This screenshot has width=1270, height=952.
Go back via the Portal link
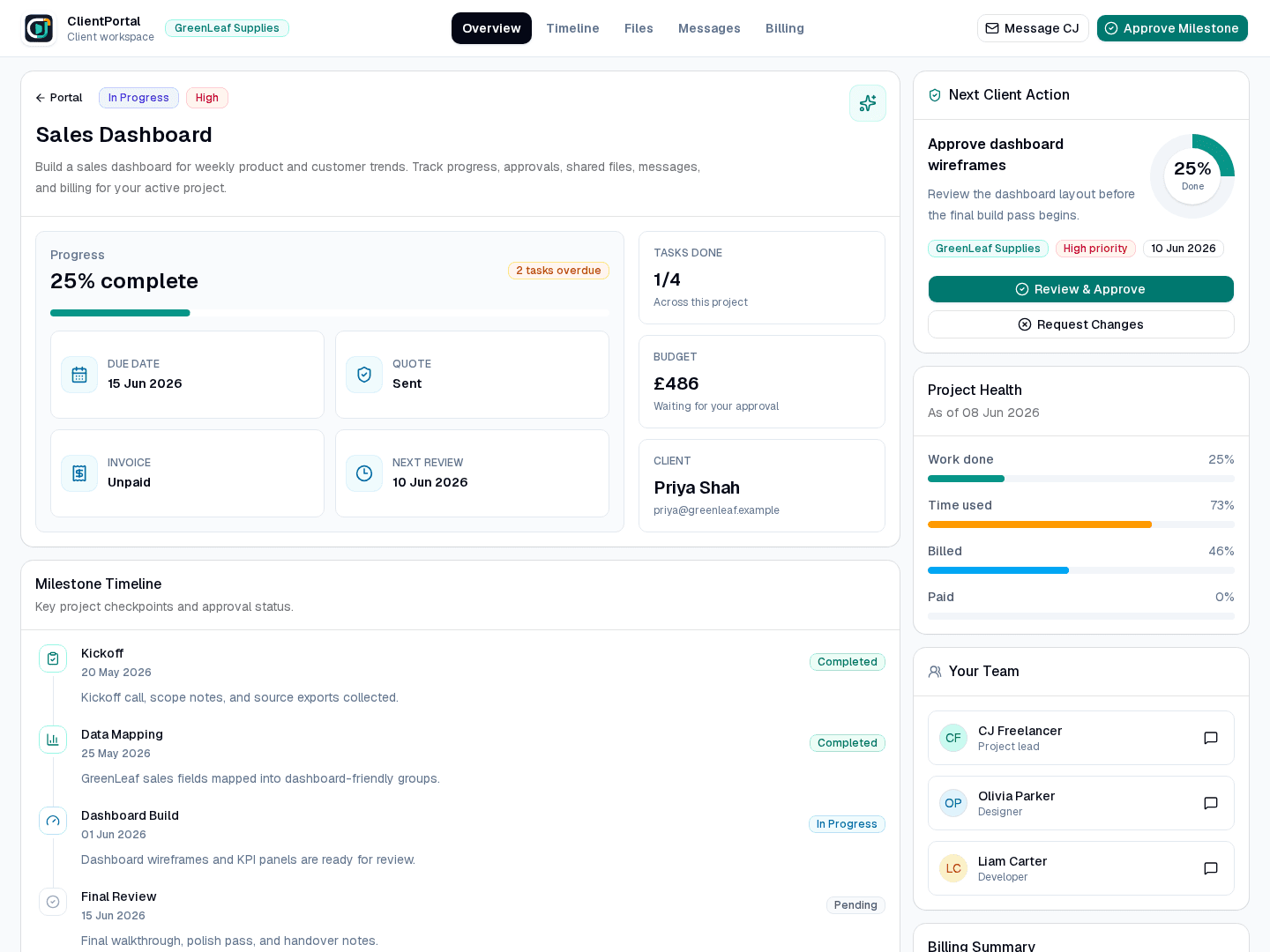point(59,98)
